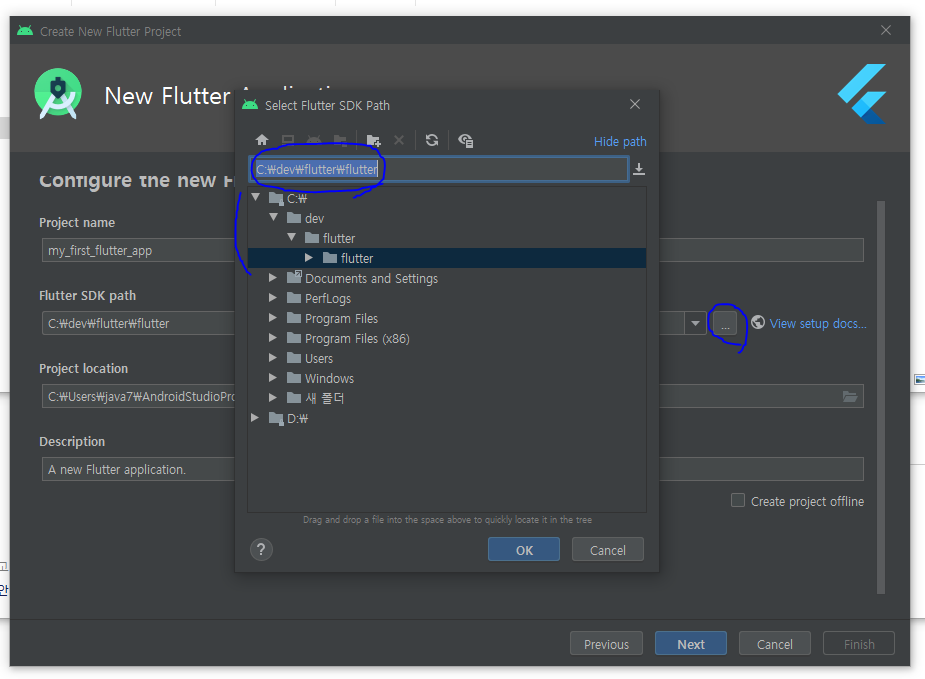Select the PerfLogs folder row
The width and height of the screenshot is (925, 679).
[447, 299]
